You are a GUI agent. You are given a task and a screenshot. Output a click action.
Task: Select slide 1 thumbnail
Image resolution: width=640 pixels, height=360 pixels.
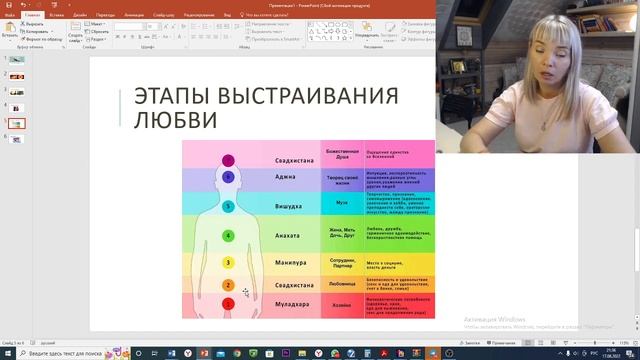(17, 60)
